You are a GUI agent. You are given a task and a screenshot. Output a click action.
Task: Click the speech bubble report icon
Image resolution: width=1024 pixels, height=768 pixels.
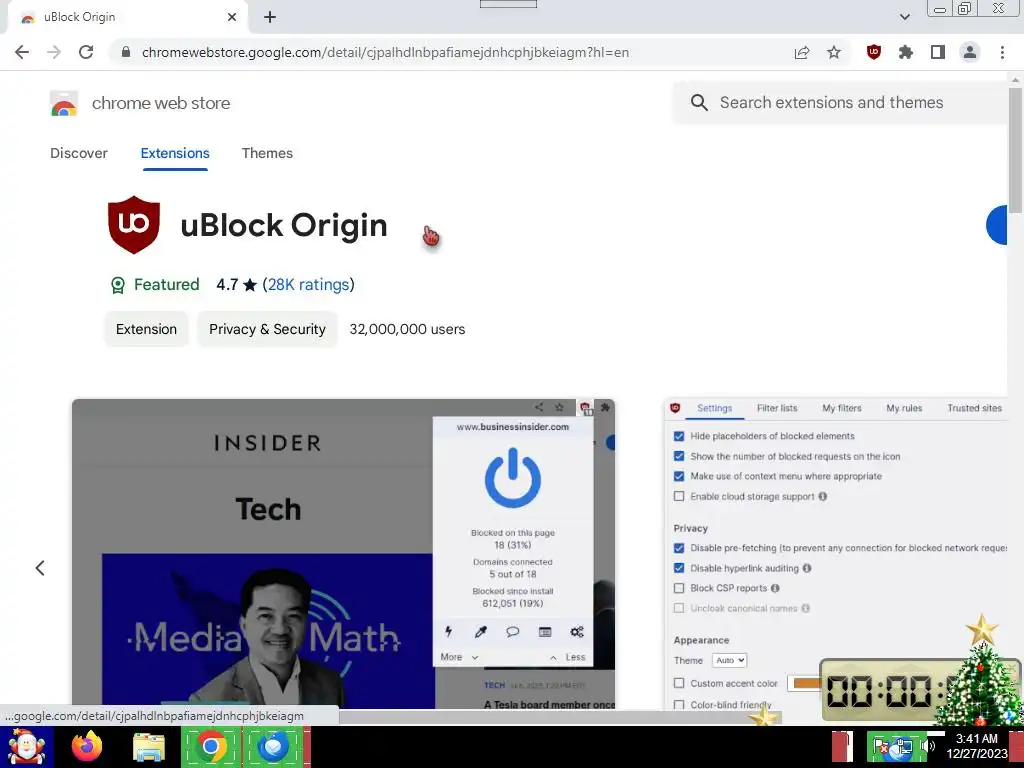coord(513,632)
